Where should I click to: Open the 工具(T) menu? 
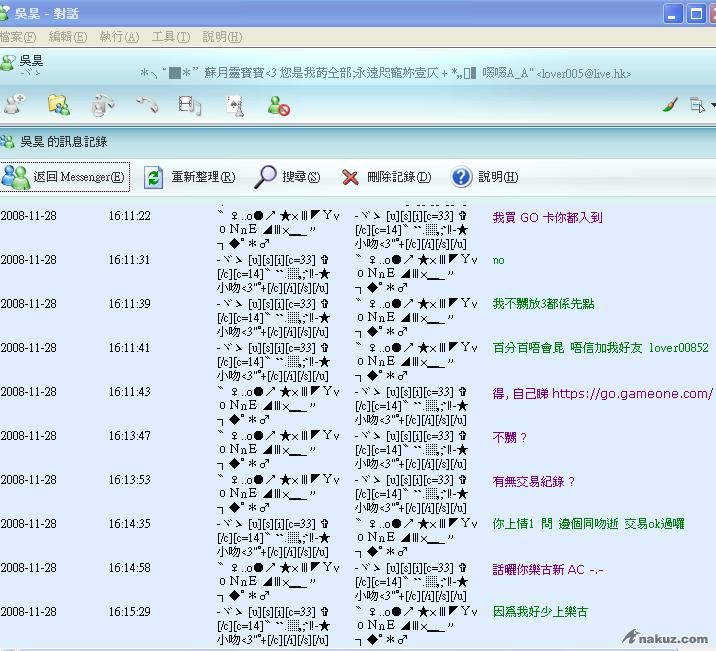click(x=170, y=37)
